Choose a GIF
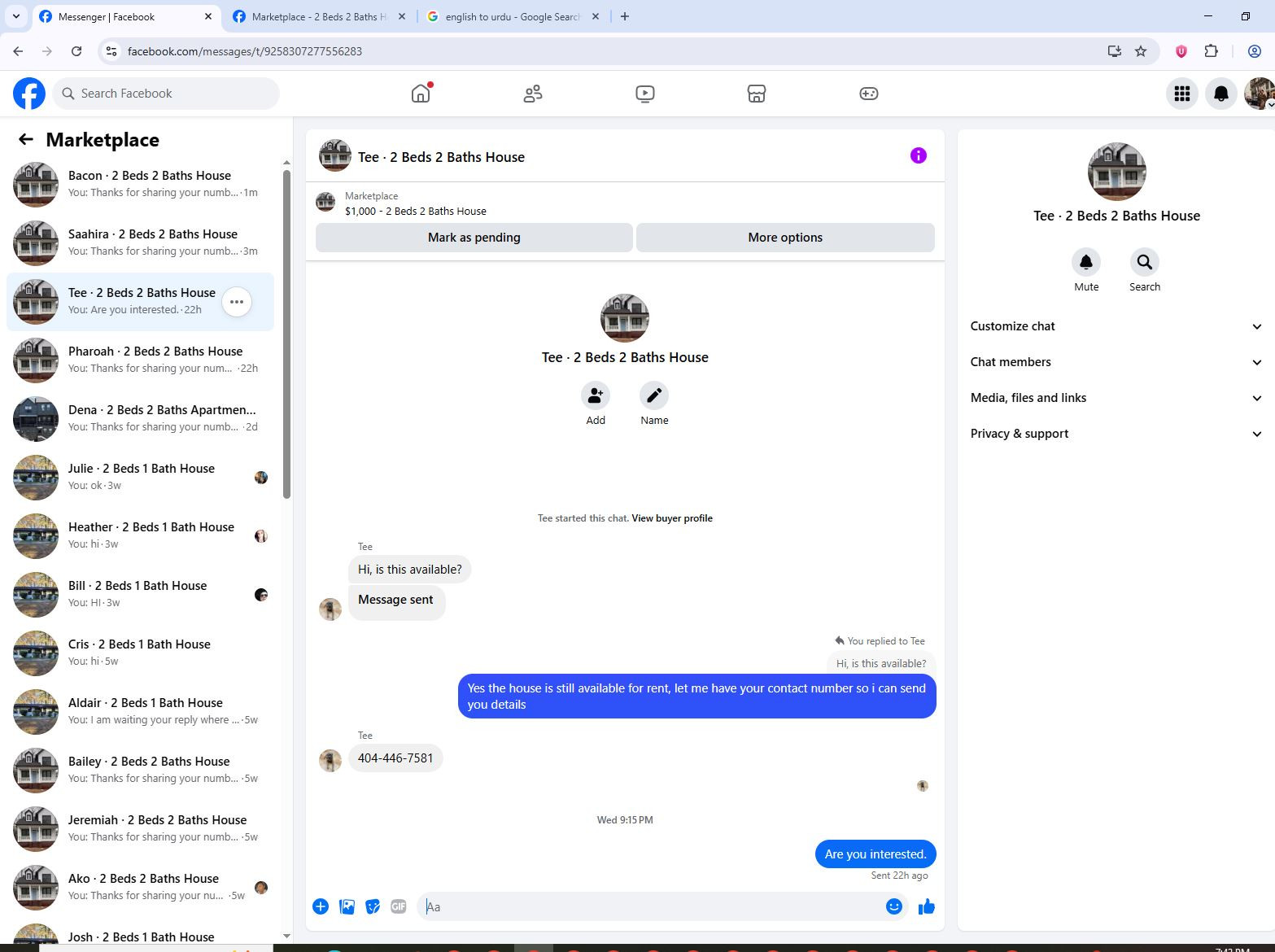This screenshot has height=952, width=1275. coord(398,906)
